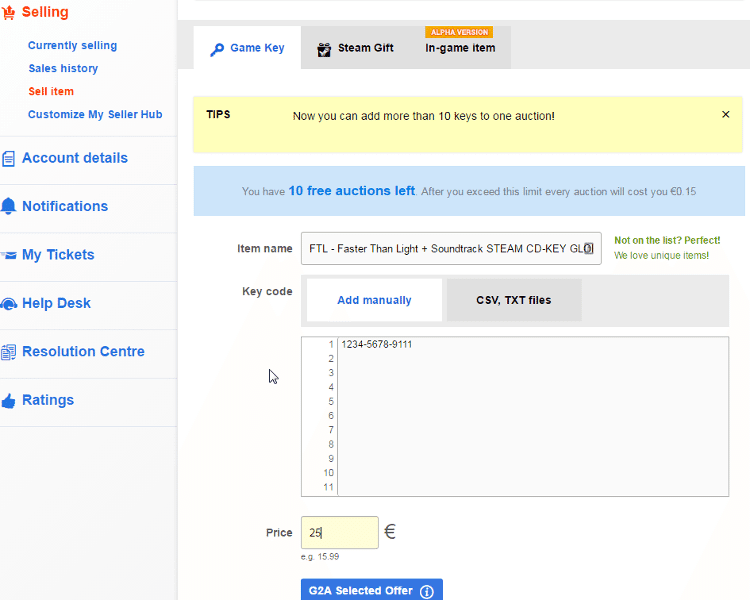This screenshot has height=600, width=750.
Task: Go to Sell item page
Action: point(51,91)
